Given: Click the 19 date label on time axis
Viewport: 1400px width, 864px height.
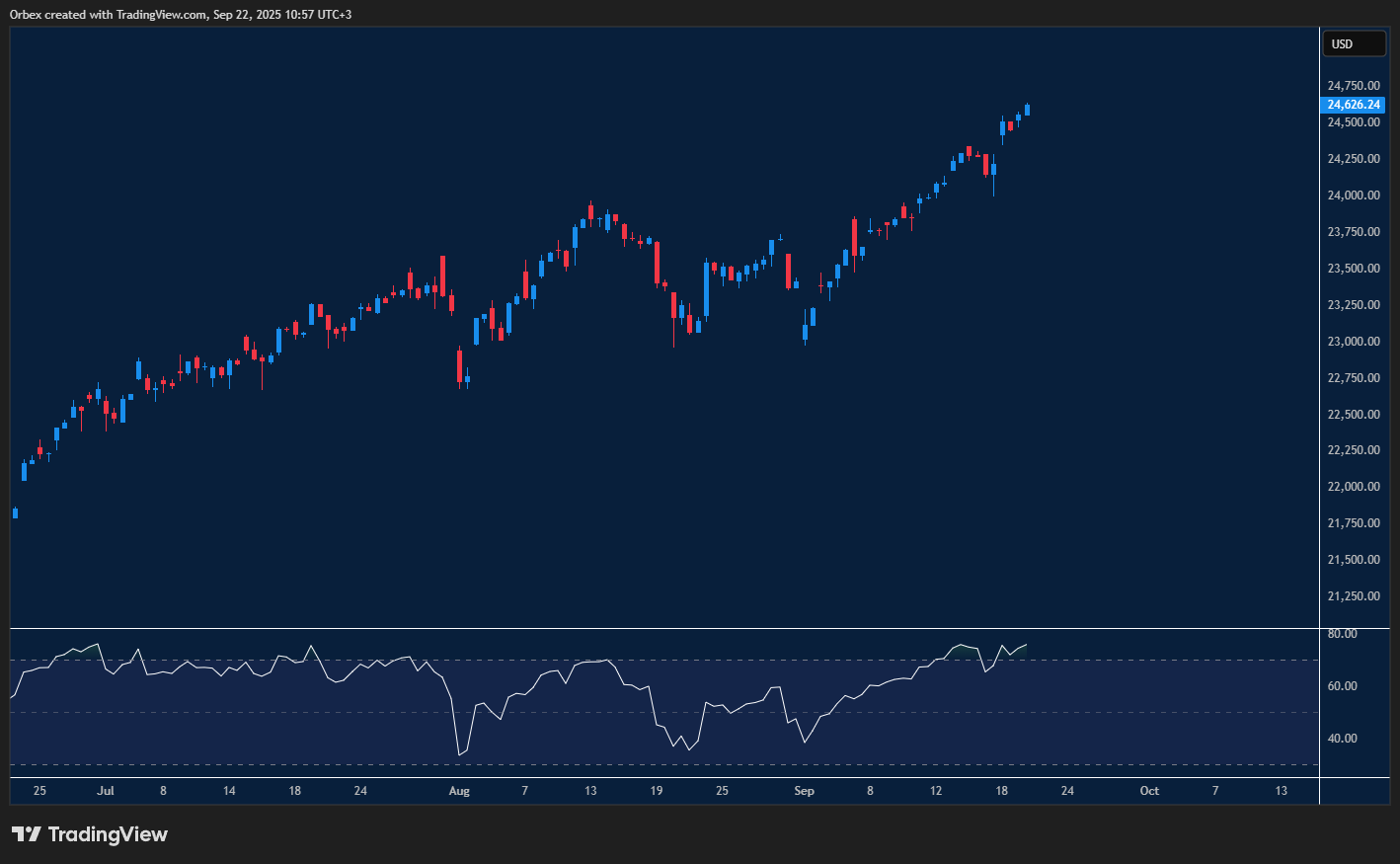Looking at the screenshot, I should coord(657,791).
